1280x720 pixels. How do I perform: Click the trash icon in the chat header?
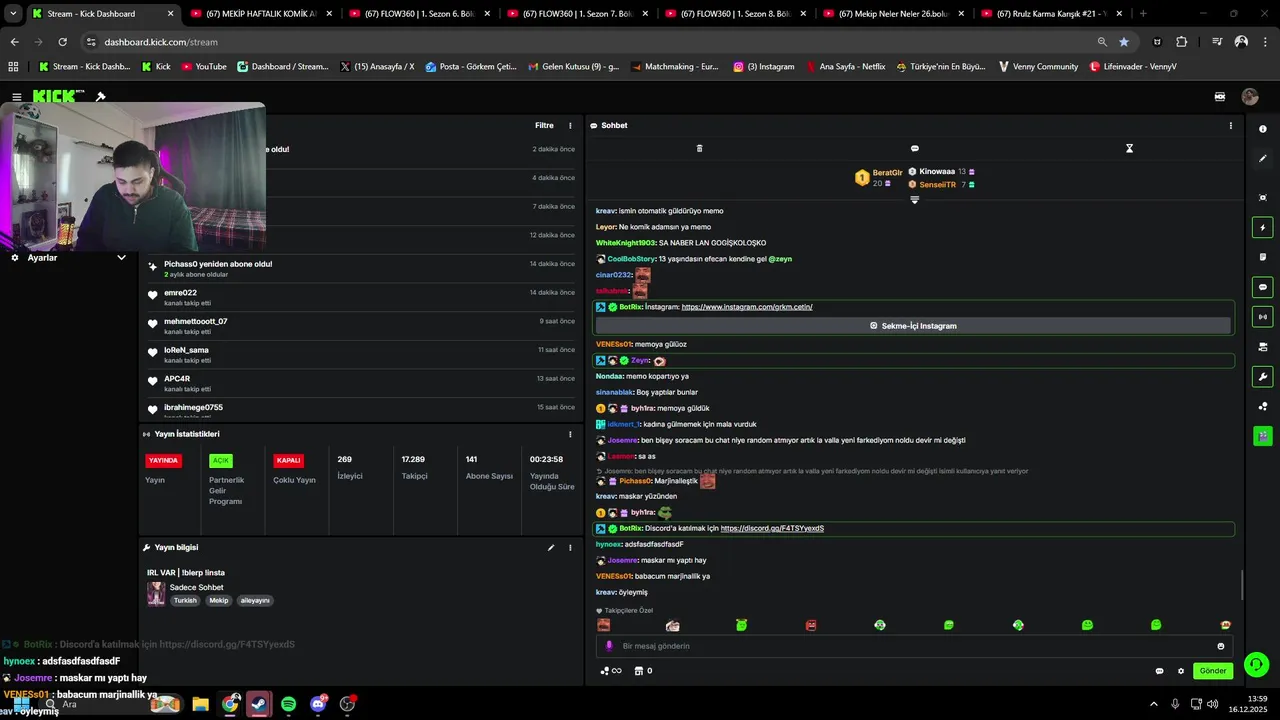click(699, 148)
